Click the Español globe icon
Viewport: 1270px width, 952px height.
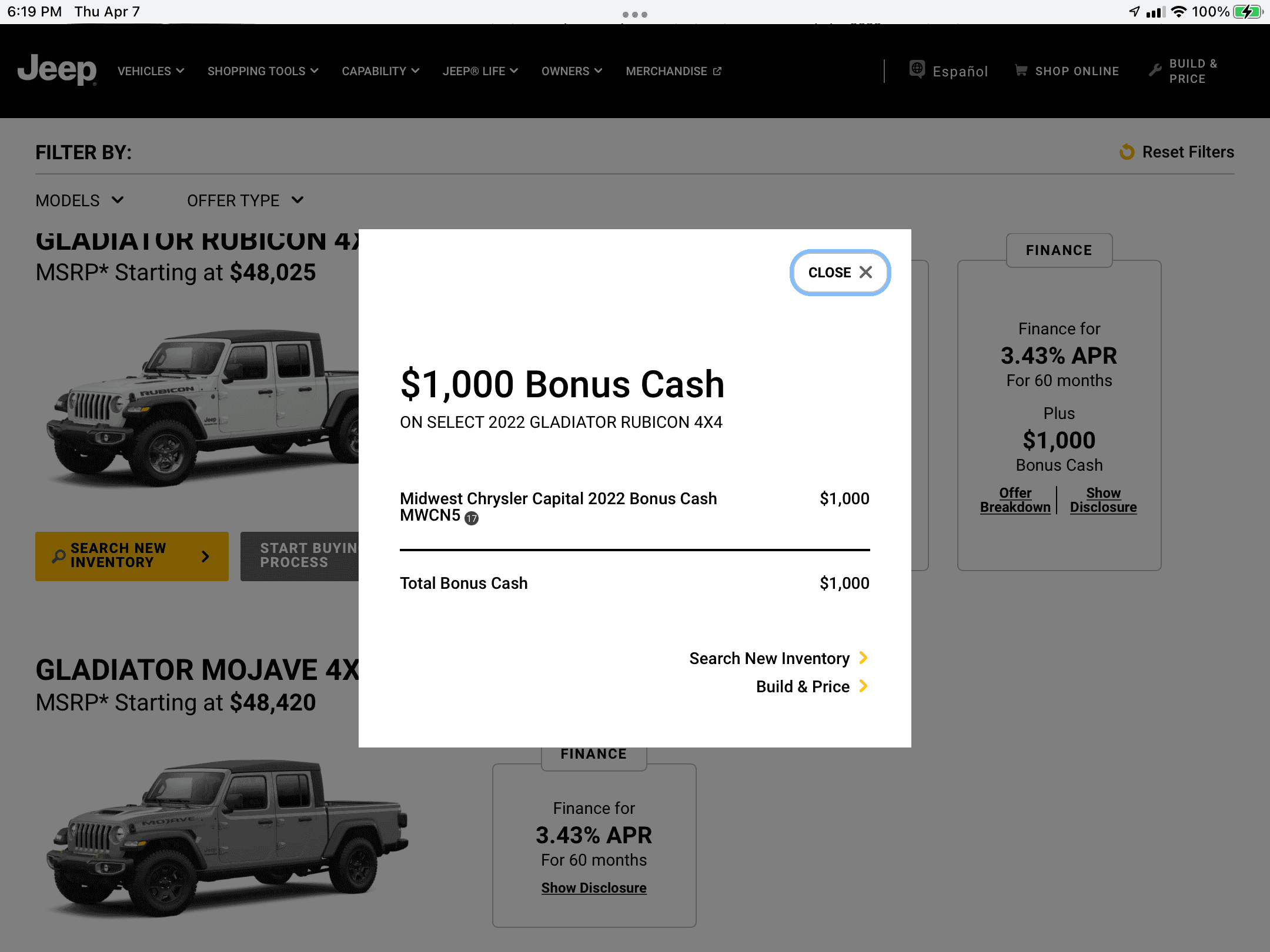(x=917, y=69)
